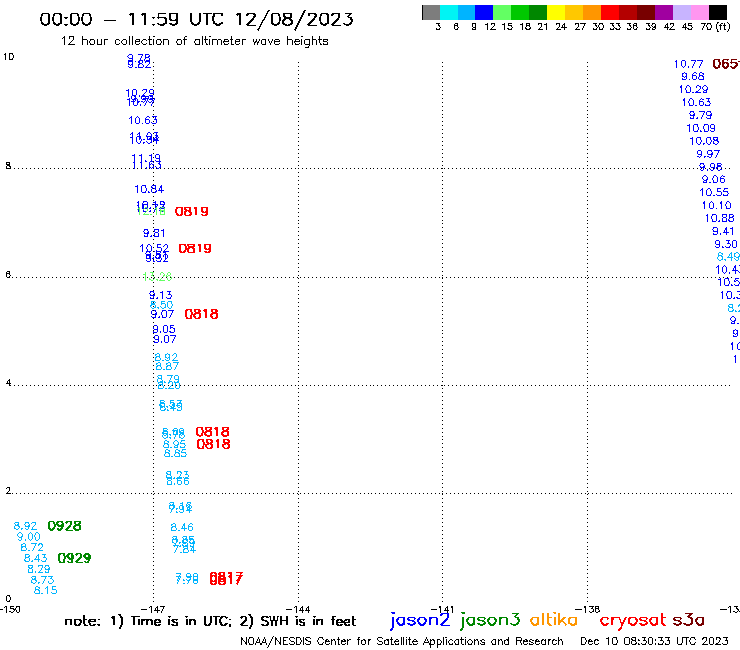Pick the dark blue swatch above label 12

click(x=484, y=12)
